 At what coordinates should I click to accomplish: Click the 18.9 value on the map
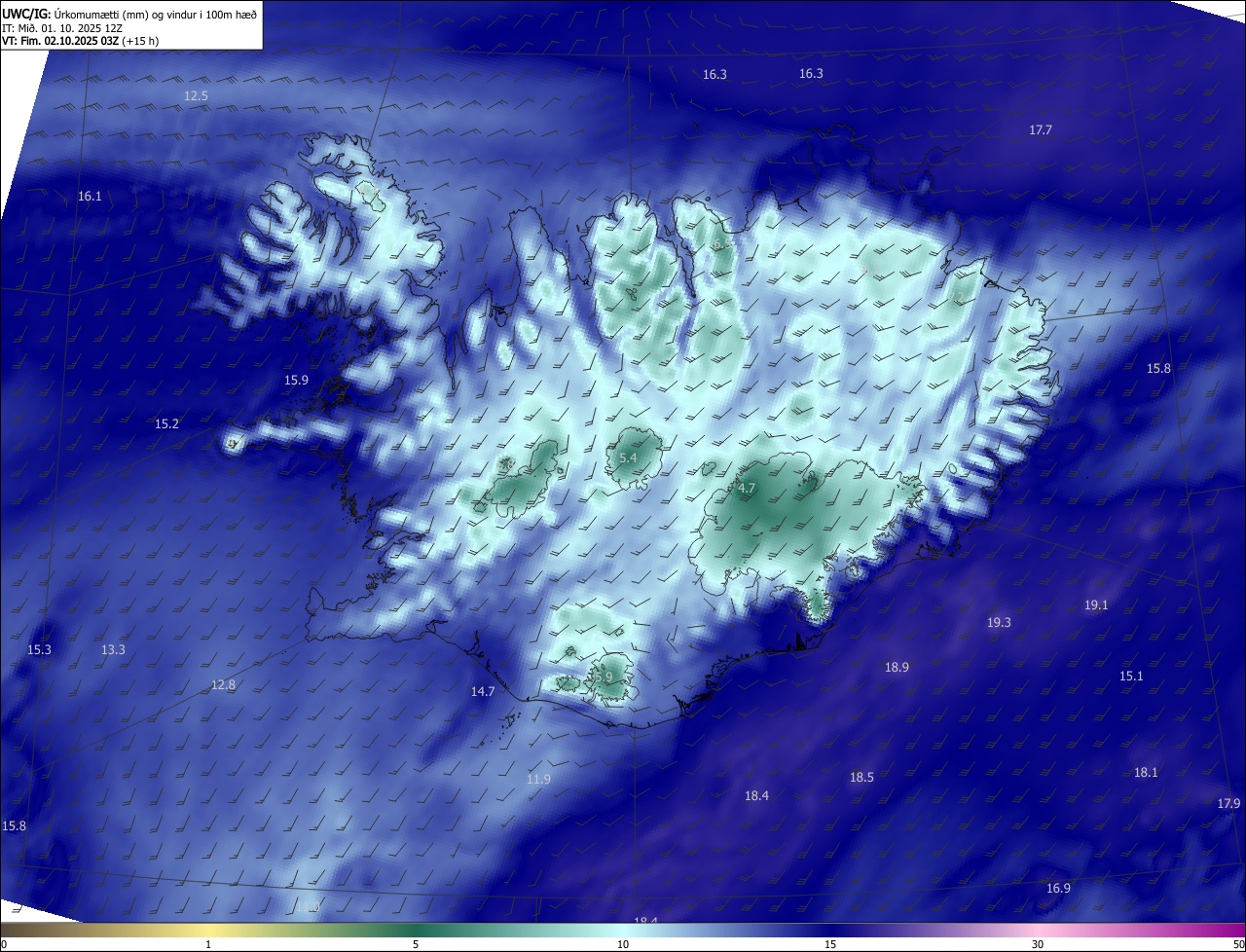(897, 668)
